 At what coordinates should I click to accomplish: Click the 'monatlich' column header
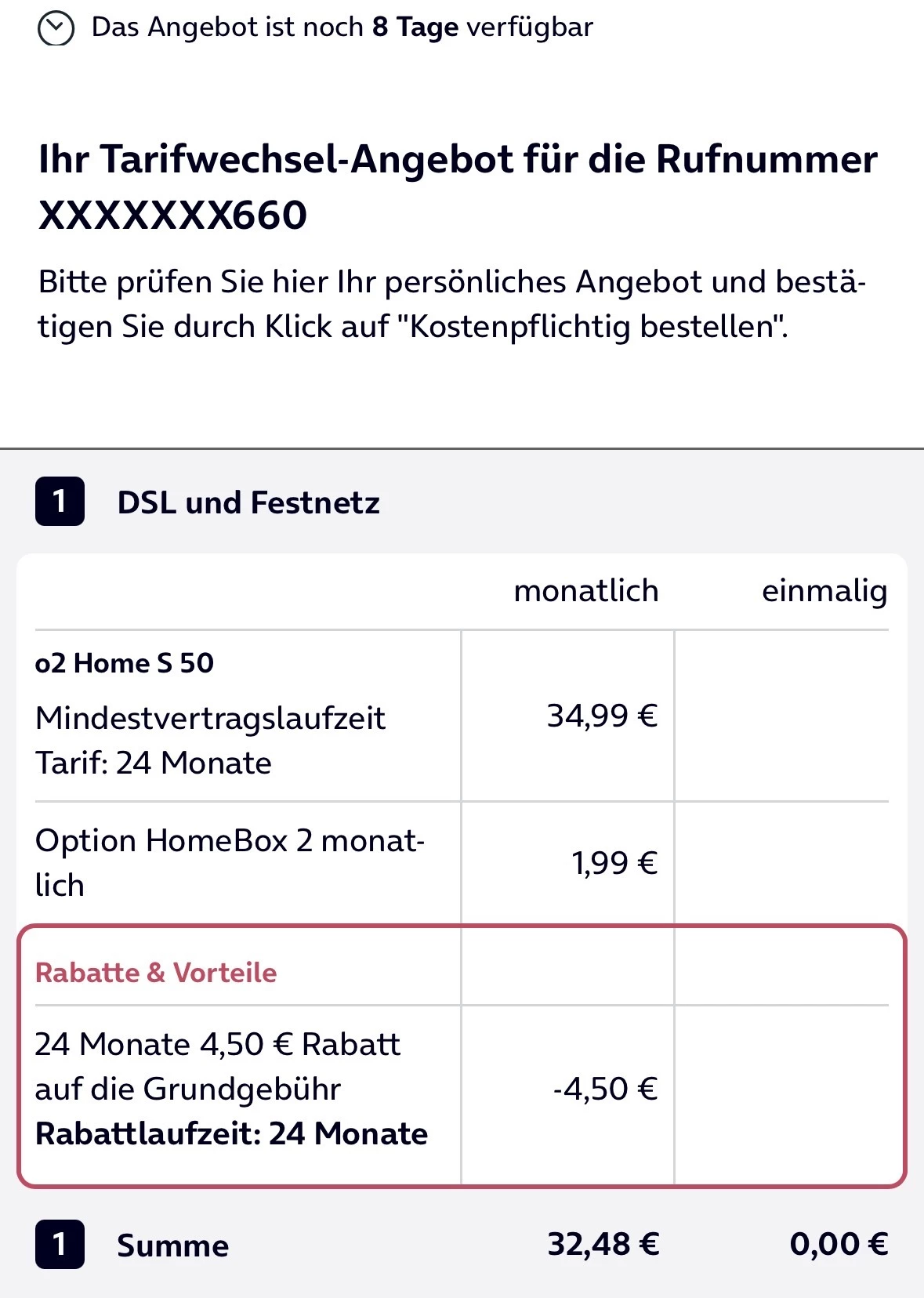coord(585,591)
